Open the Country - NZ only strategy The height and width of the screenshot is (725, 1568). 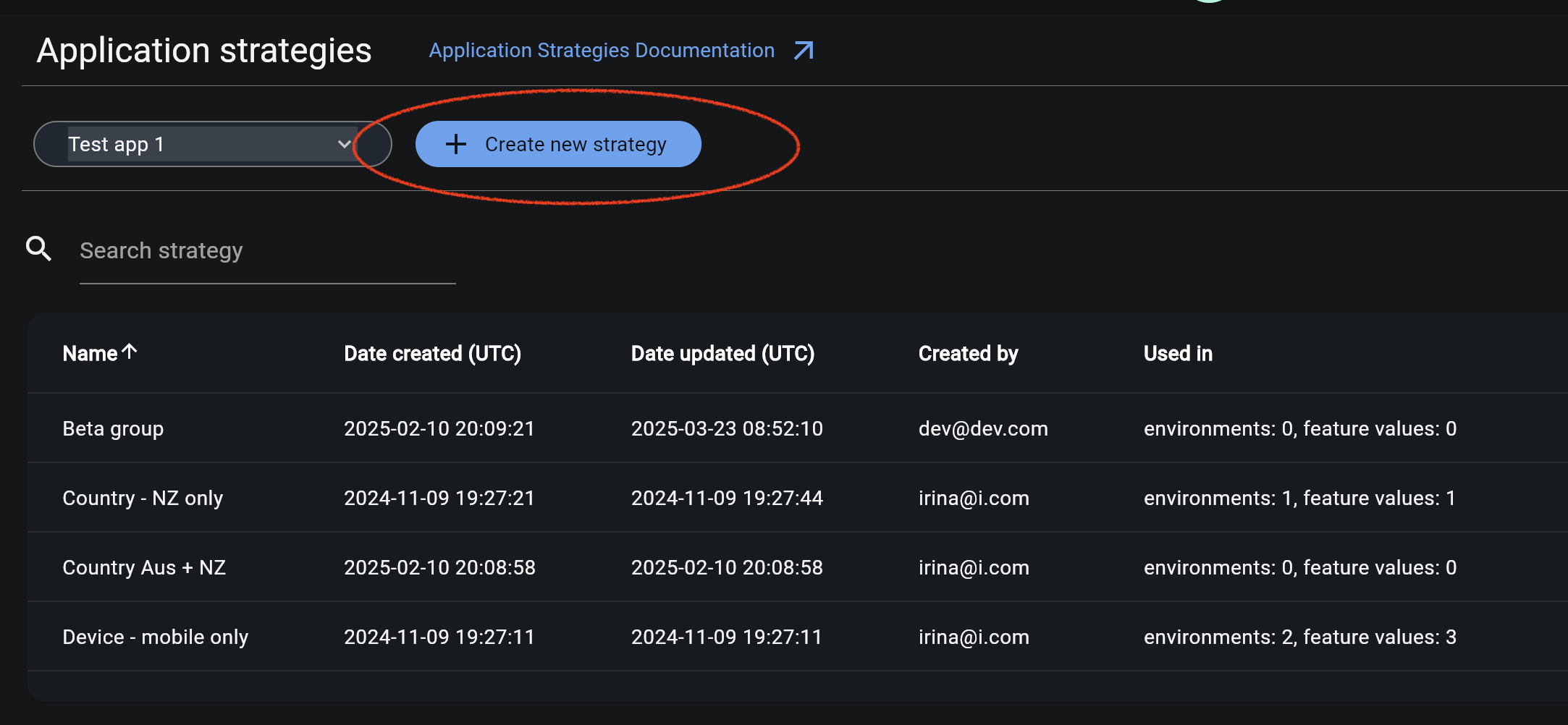143,497
